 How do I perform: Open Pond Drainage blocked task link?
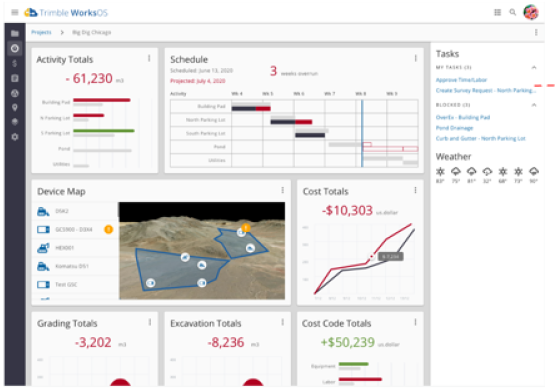454,128
